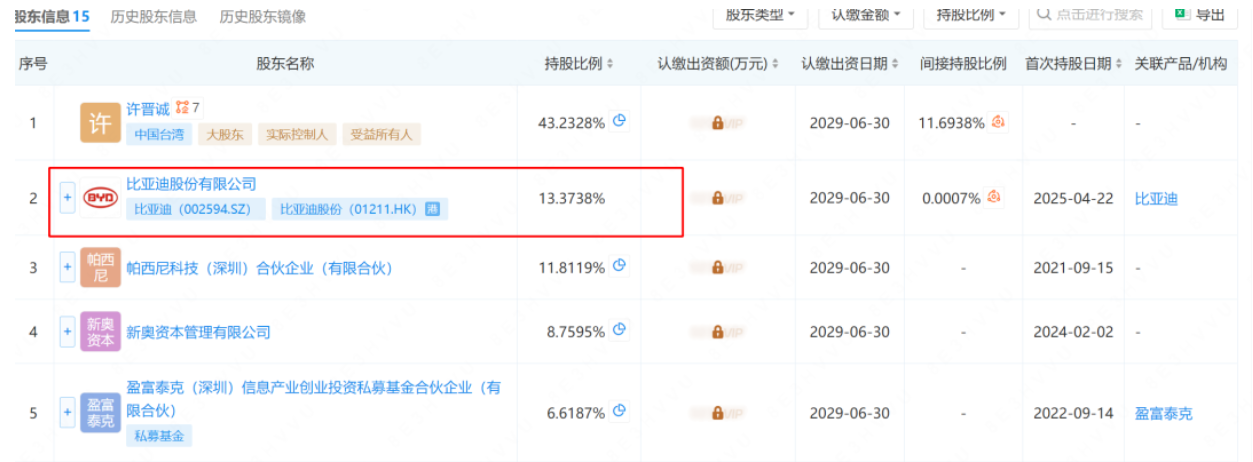Click the search input field
1253x462 pixels.
coord(1091,14)
